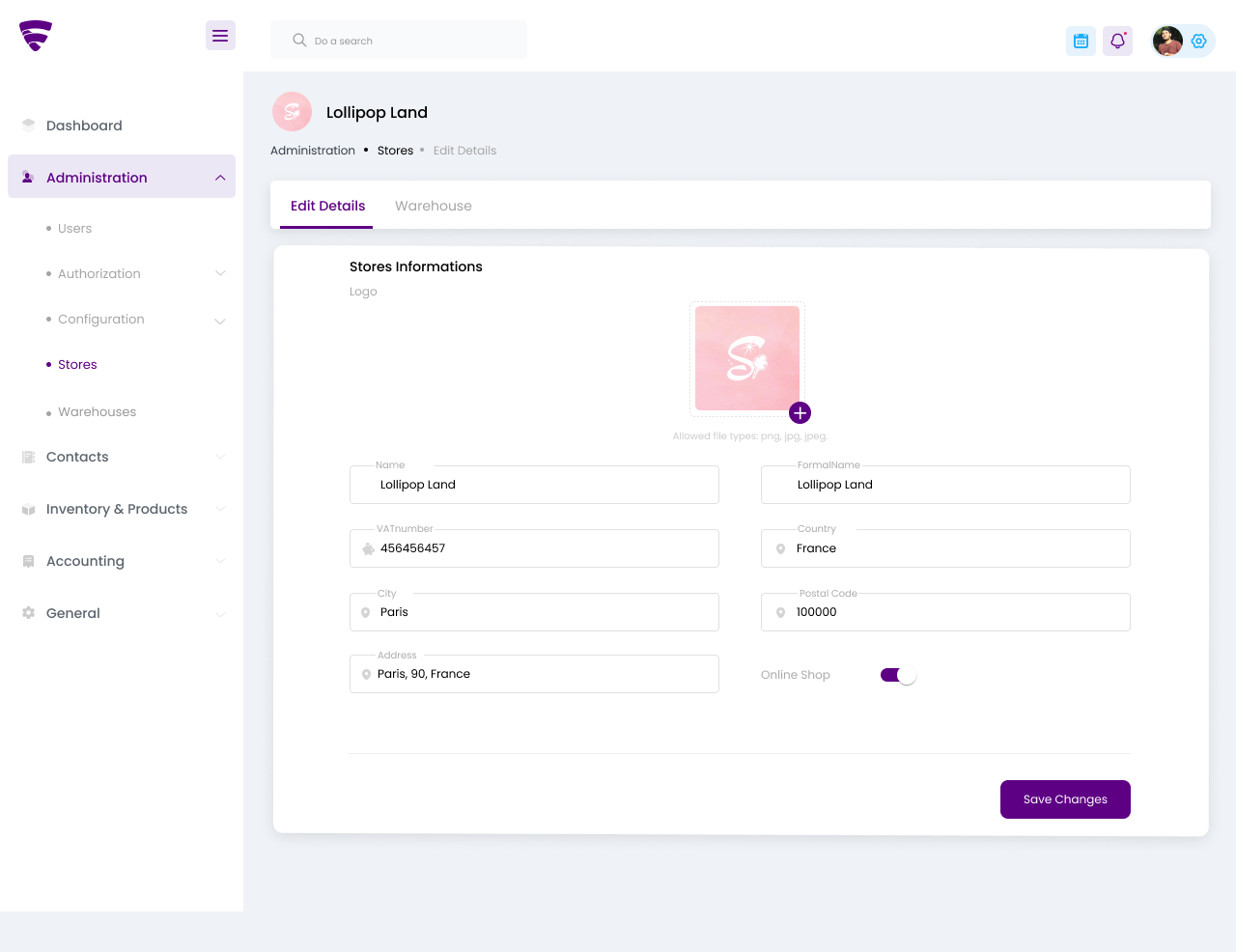Click the Name input field
The width and height of the screenshot is (1236, 952).
pyautogui.click(x=534, y=485)
